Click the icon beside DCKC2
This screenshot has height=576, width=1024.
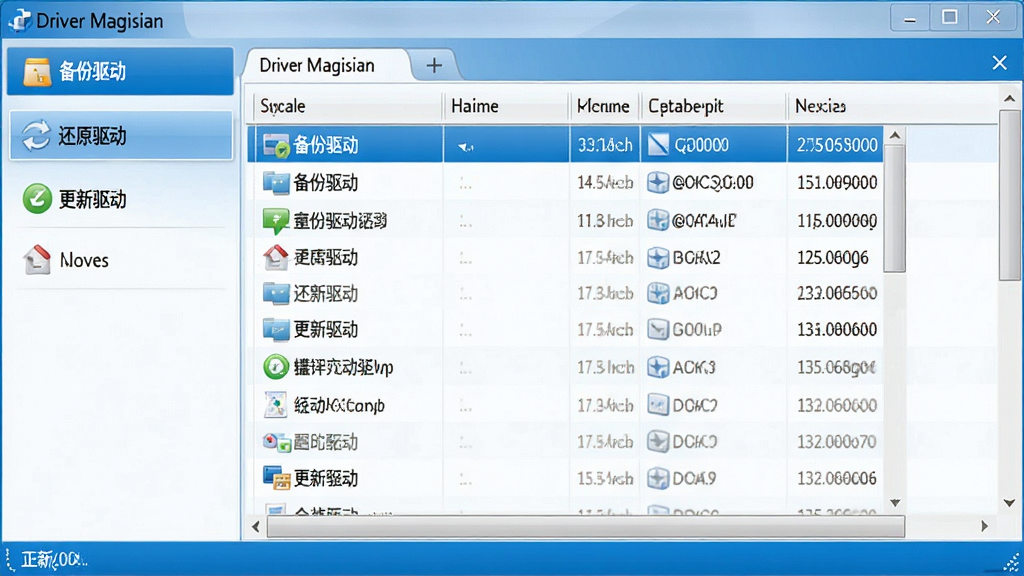[x=658, y=405]
